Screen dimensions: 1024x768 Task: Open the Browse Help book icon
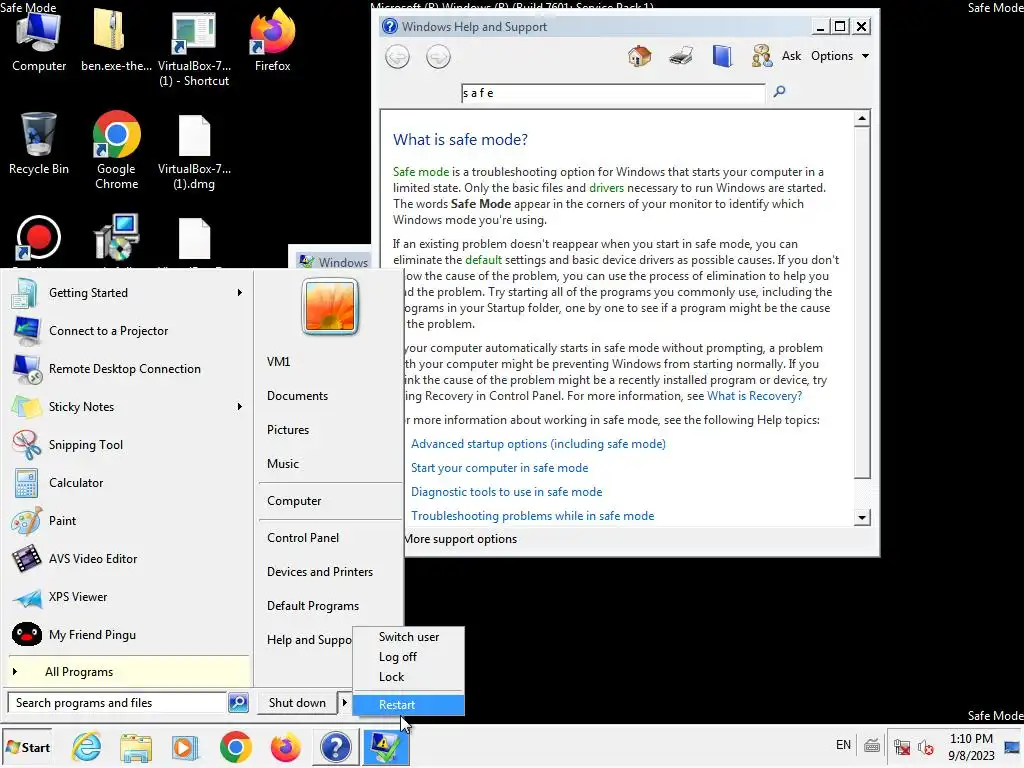(722, 56)
